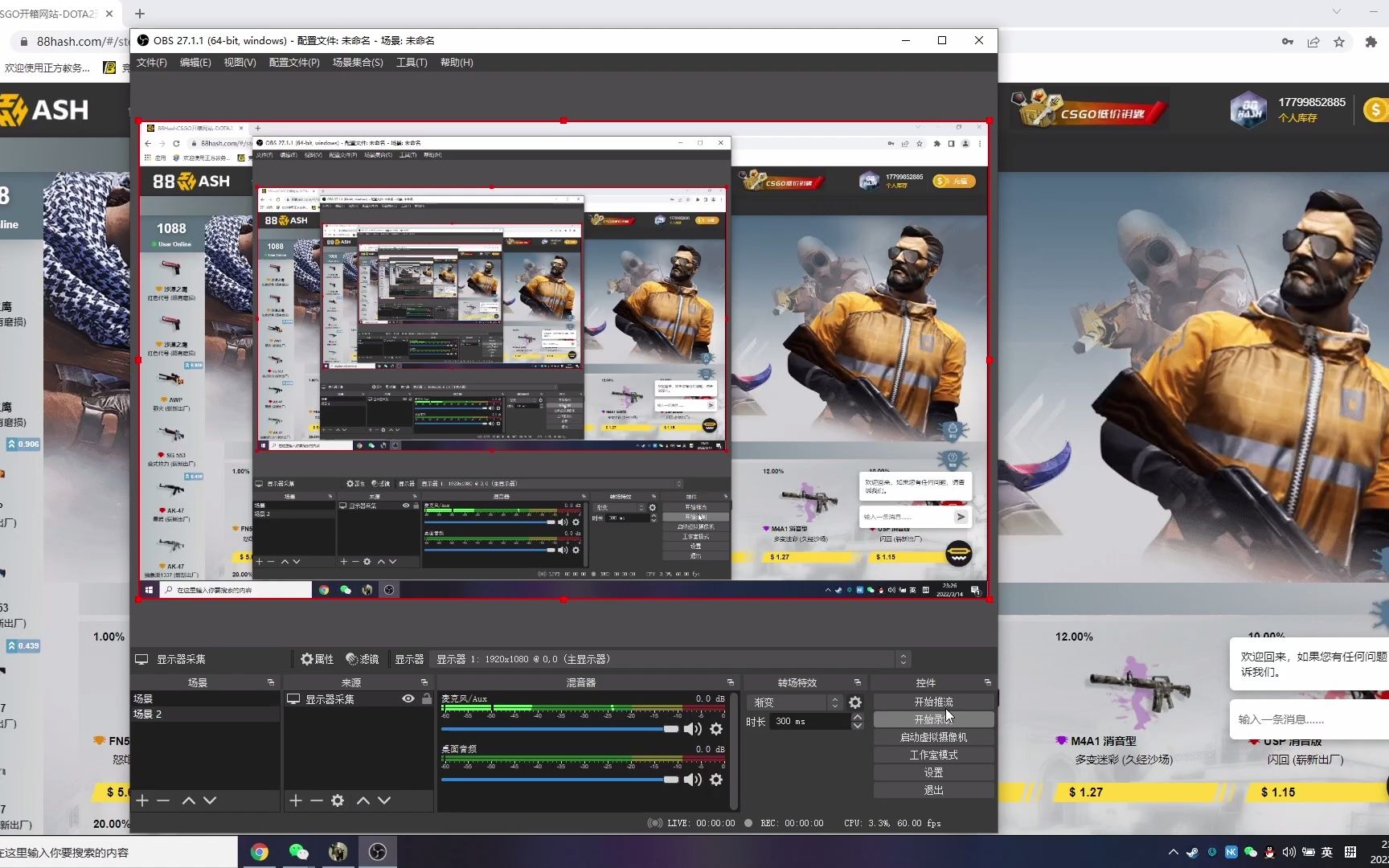Hide 显示器采集 source with eye icon

tap(408, 699)
